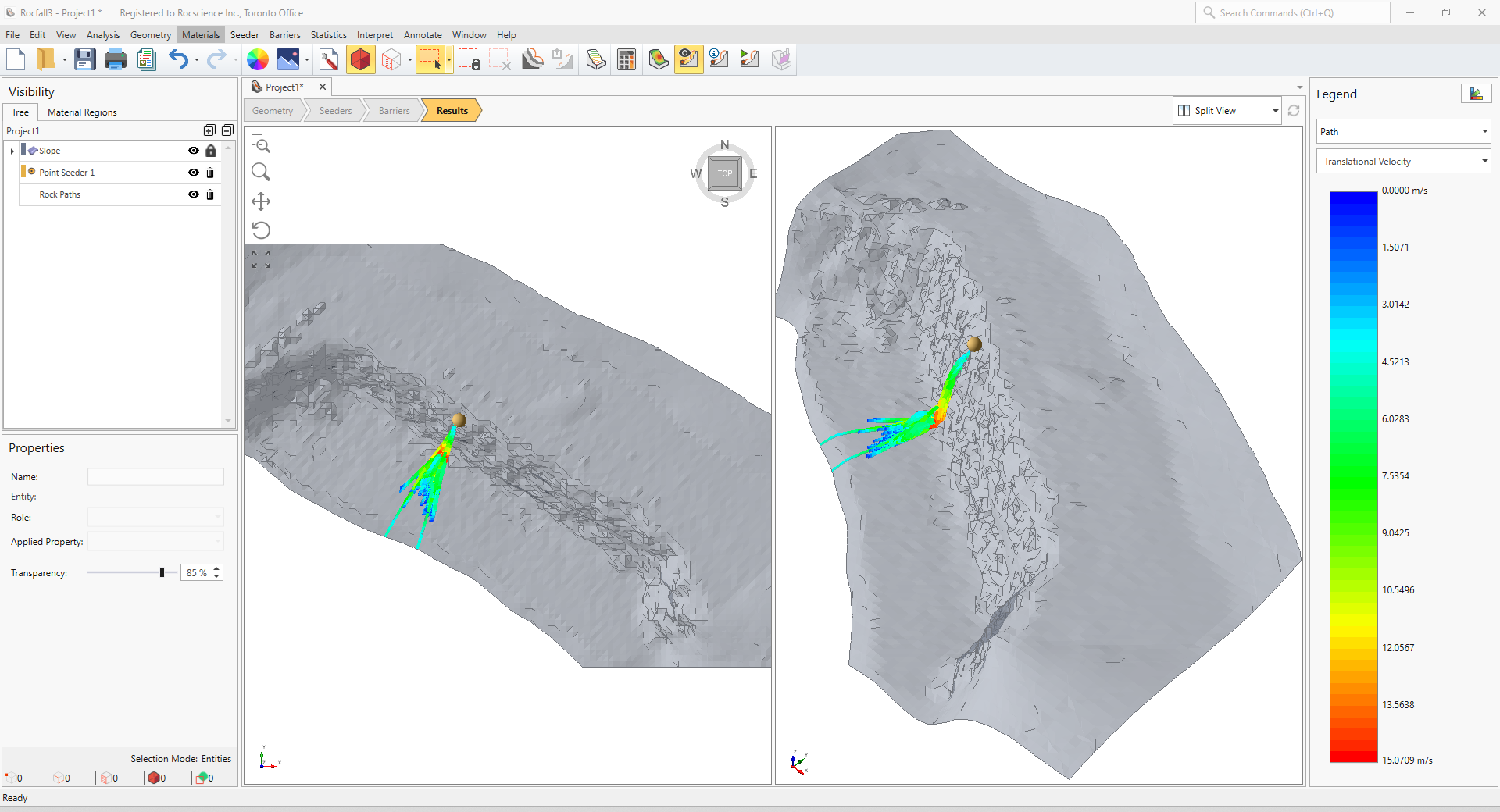Screen dimensions: 1500x812
Task: Click the Search Commands field
Action: (x=1293, y=12)
